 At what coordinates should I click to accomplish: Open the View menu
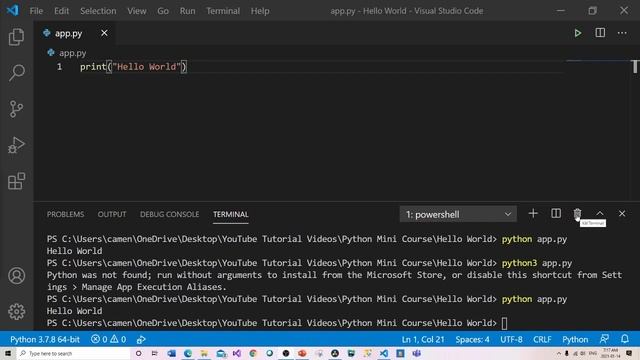tap(137, 11)
